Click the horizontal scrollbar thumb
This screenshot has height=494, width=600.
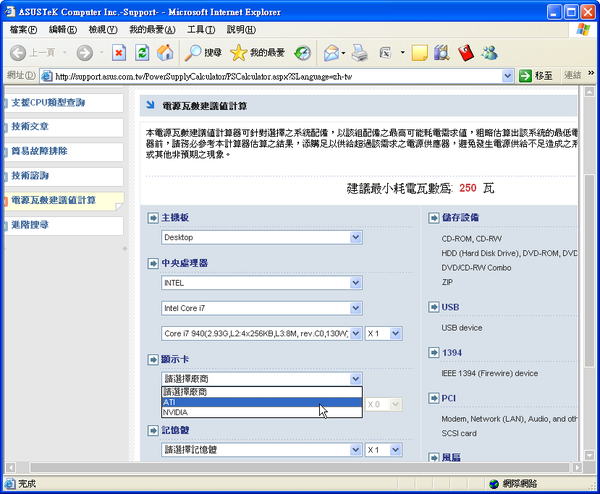pyautogui.click(x=300, y=467)
